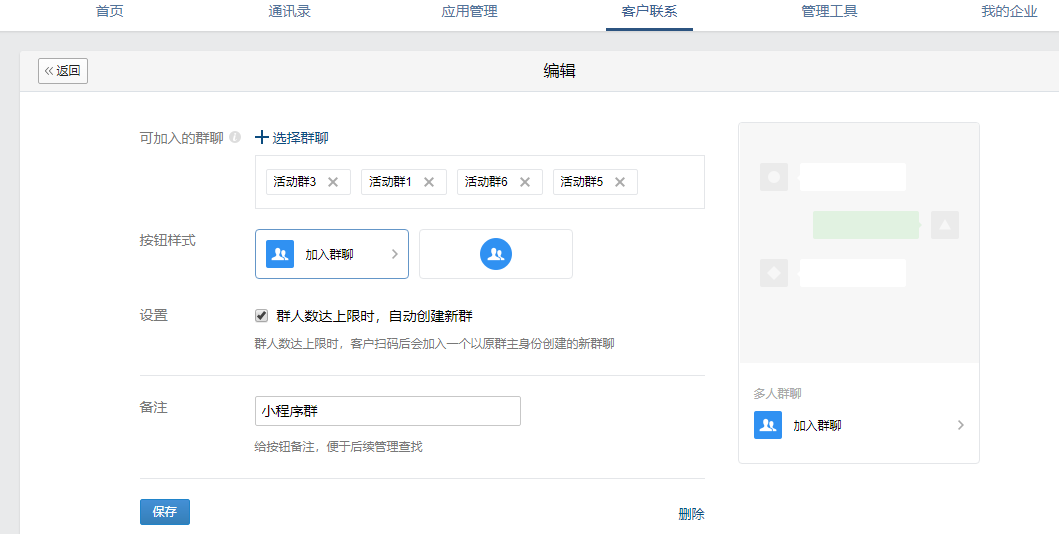The width and height of the screenshot is (1059, 534).
Task: Select the round group-icon button style
Action: point(496,254)
